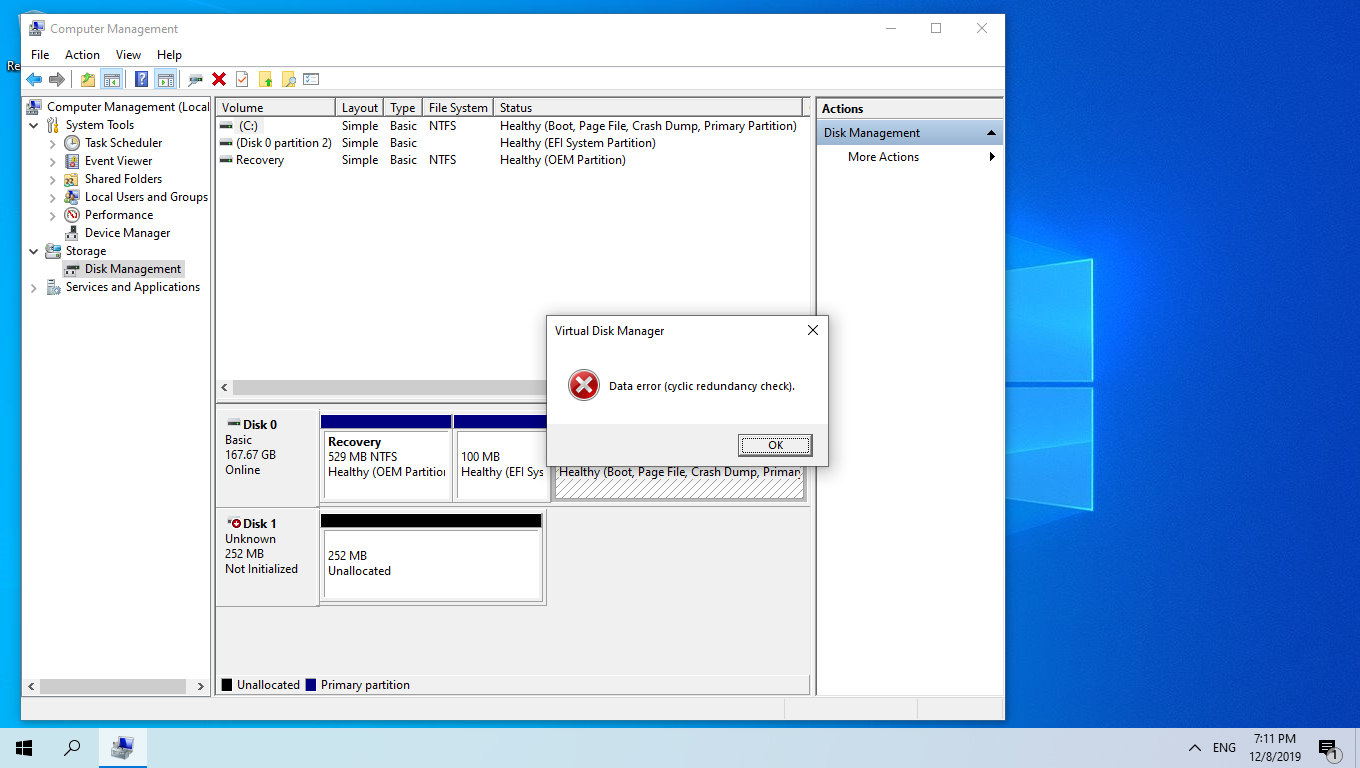This screenshot has width=1360, height=768.
Task: Collapse the System Tools tree node
Action: (x=34, y=125)
